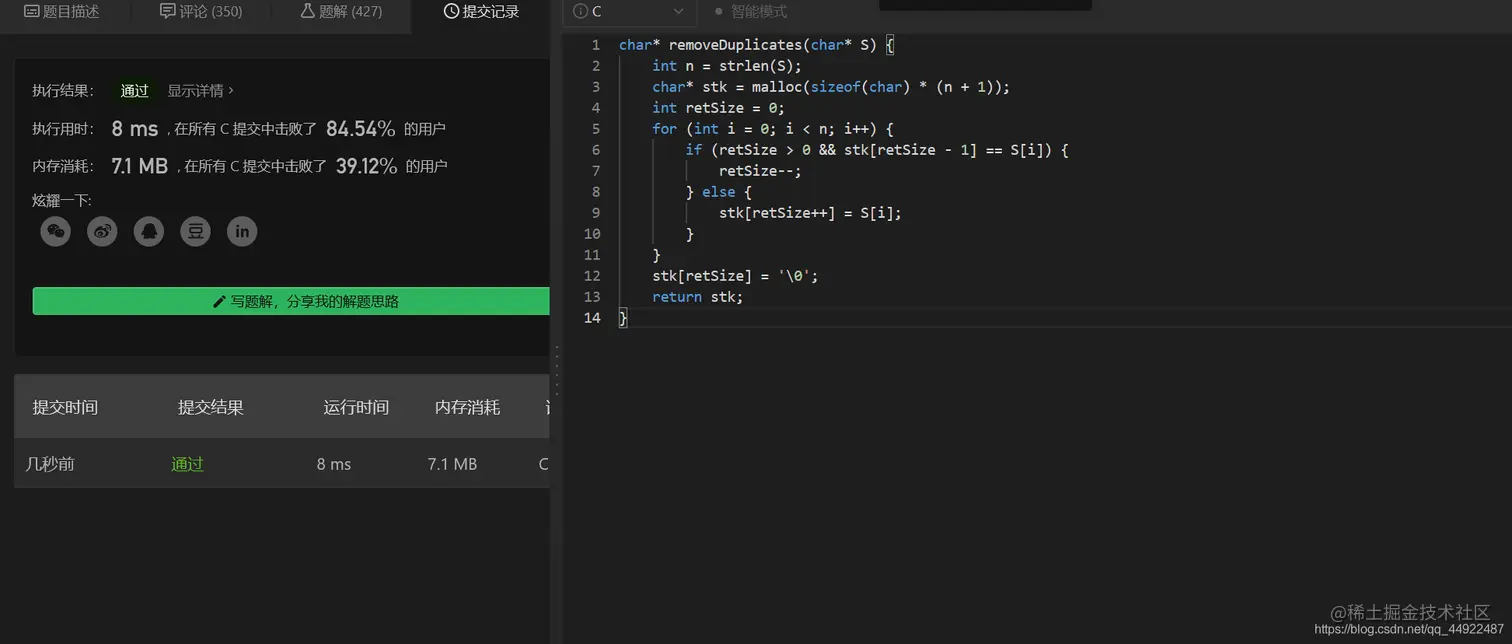Place cursor on 'return stk;' line
Screen dimensions: 1512x644
697,297
